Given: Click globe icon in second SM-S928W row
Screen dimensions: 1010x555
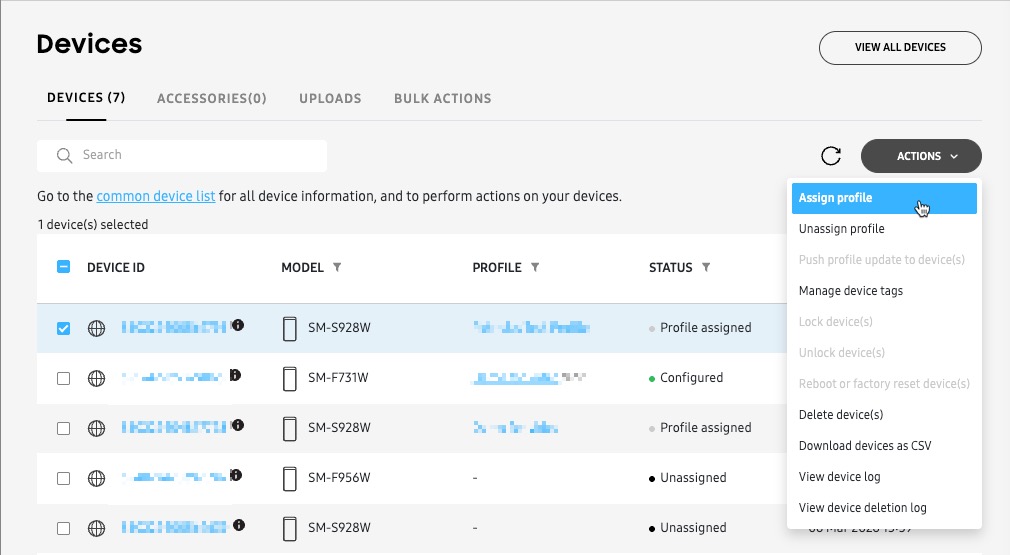Looking at the screenshot, I should [x=96, y=428].
